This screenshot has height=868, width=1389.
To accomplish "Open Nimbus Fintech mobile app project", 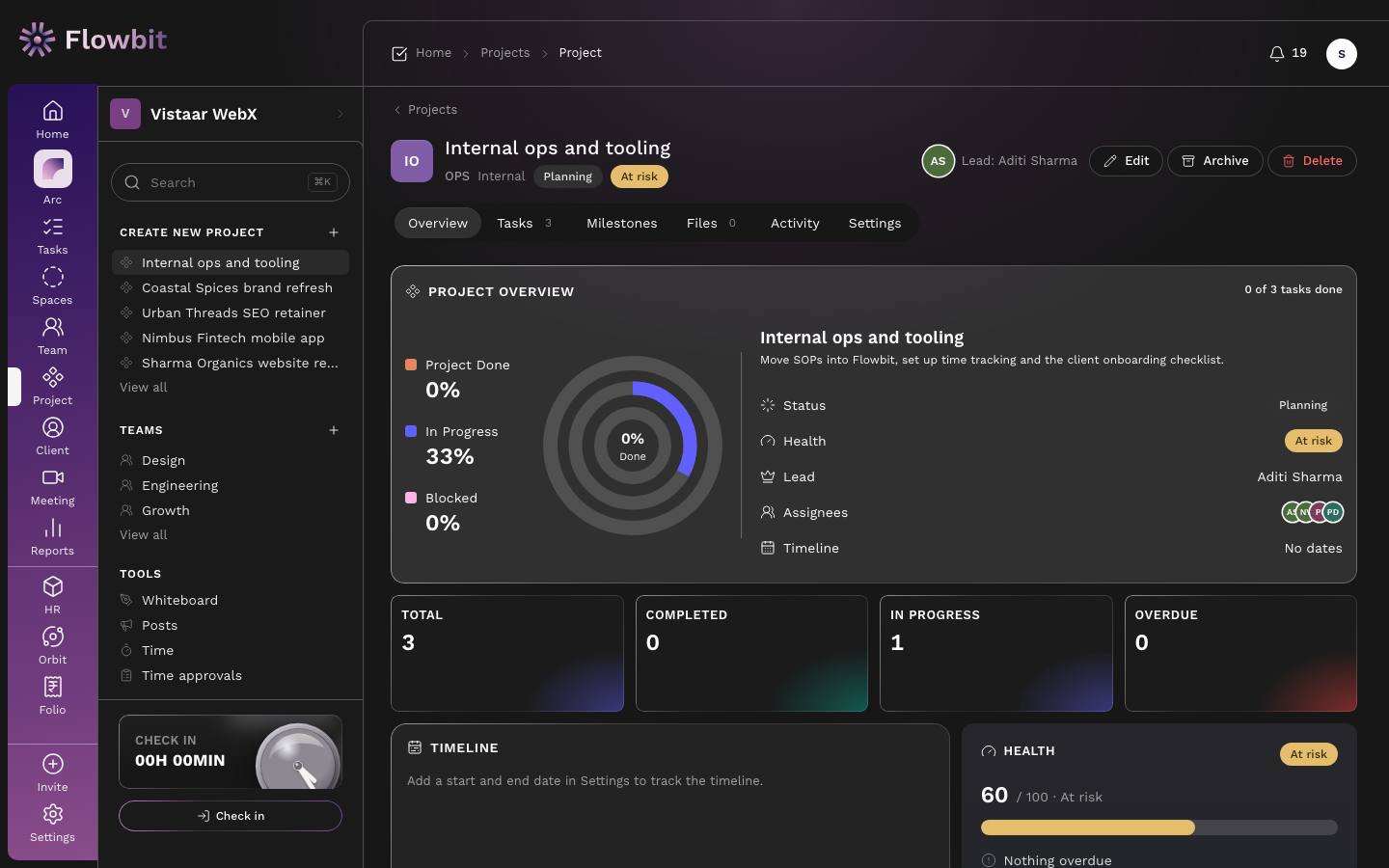I will click(231, 338).
